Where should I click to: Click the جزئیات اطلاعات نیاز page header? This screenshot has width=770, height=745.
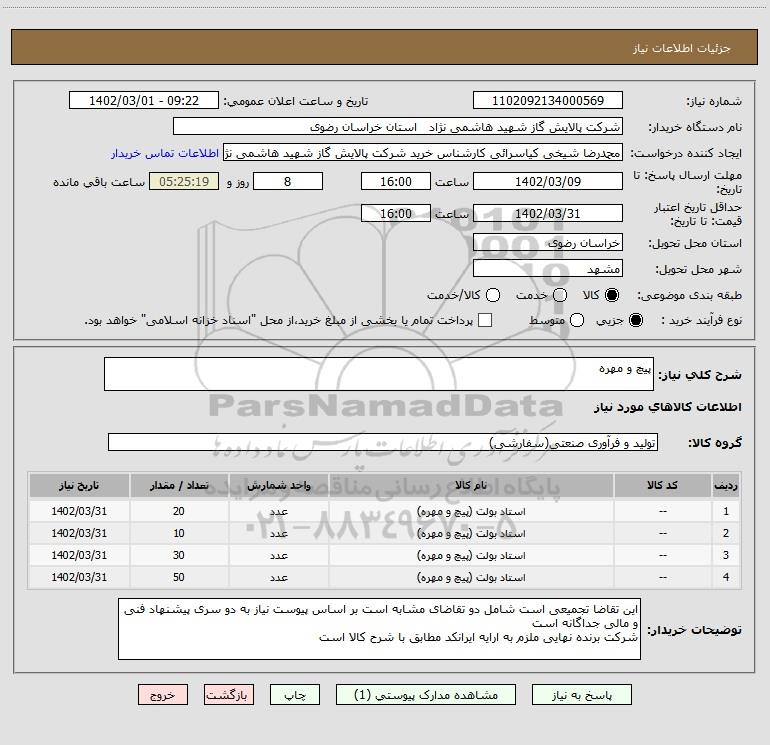click(x=682, y=48)
